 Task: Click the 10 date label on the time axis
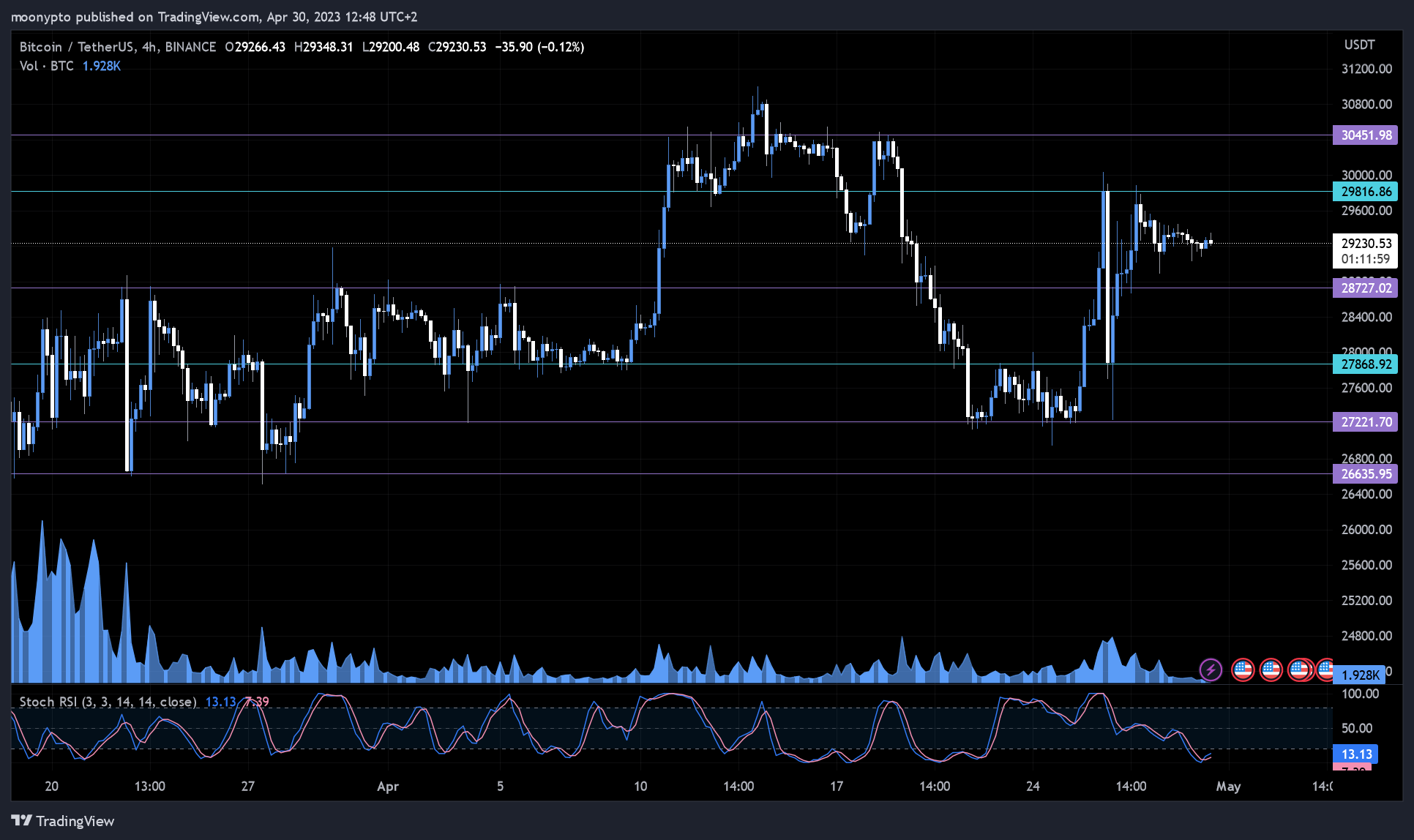tap(640, 786)
